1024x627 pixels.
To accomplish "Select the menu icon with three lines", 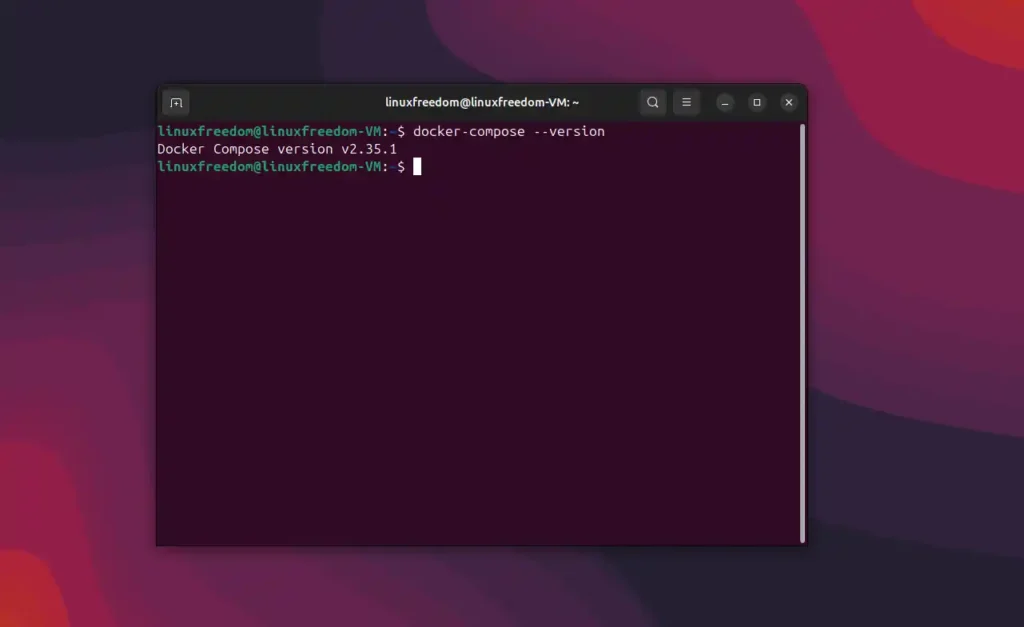I will point(686,102).
